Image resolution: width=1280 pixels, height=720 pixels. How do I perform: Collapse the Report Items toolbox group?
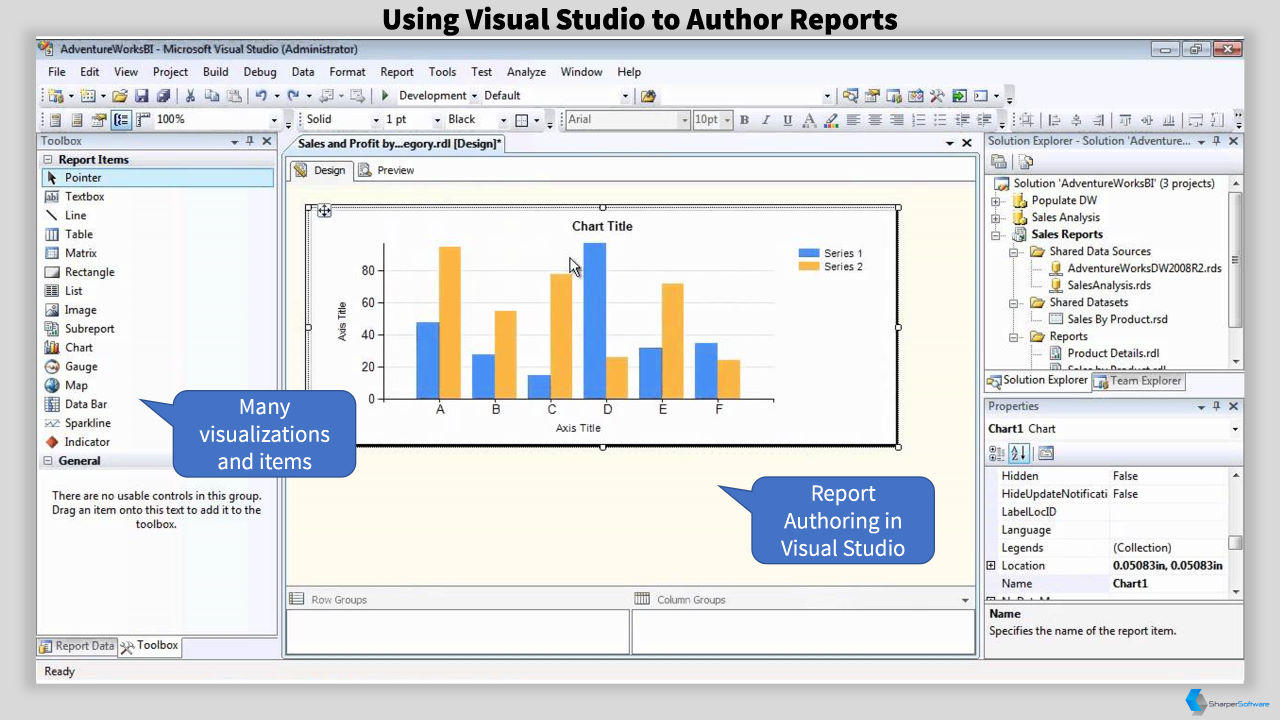(47, 160)
